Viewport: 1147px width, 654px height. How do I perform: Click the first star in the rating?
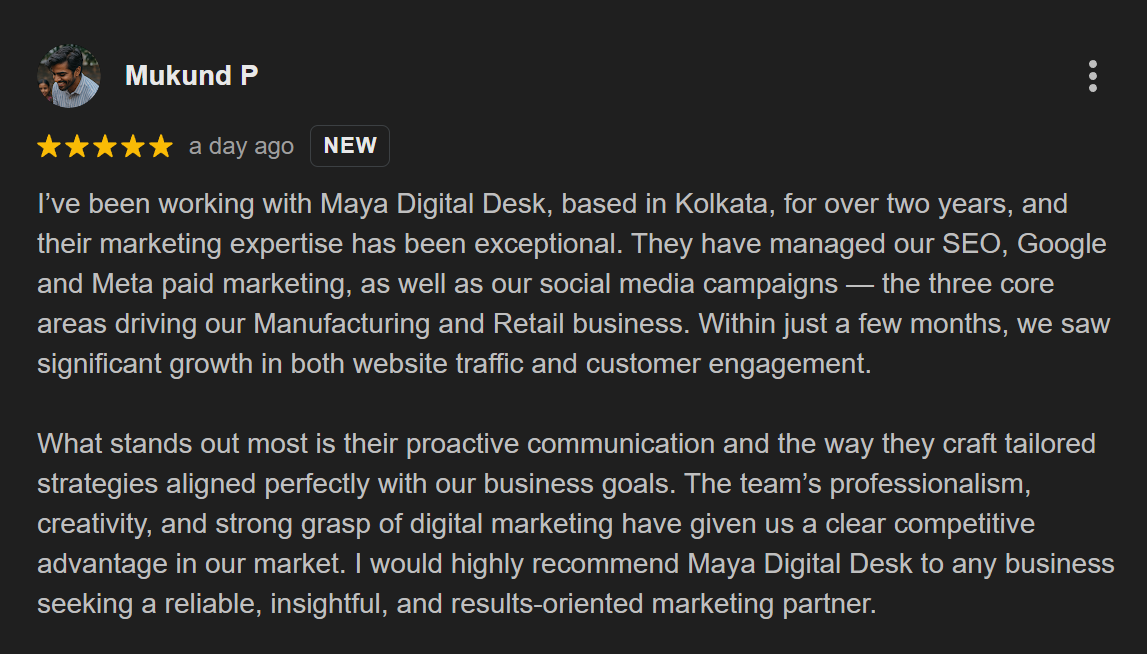(48, 146)
